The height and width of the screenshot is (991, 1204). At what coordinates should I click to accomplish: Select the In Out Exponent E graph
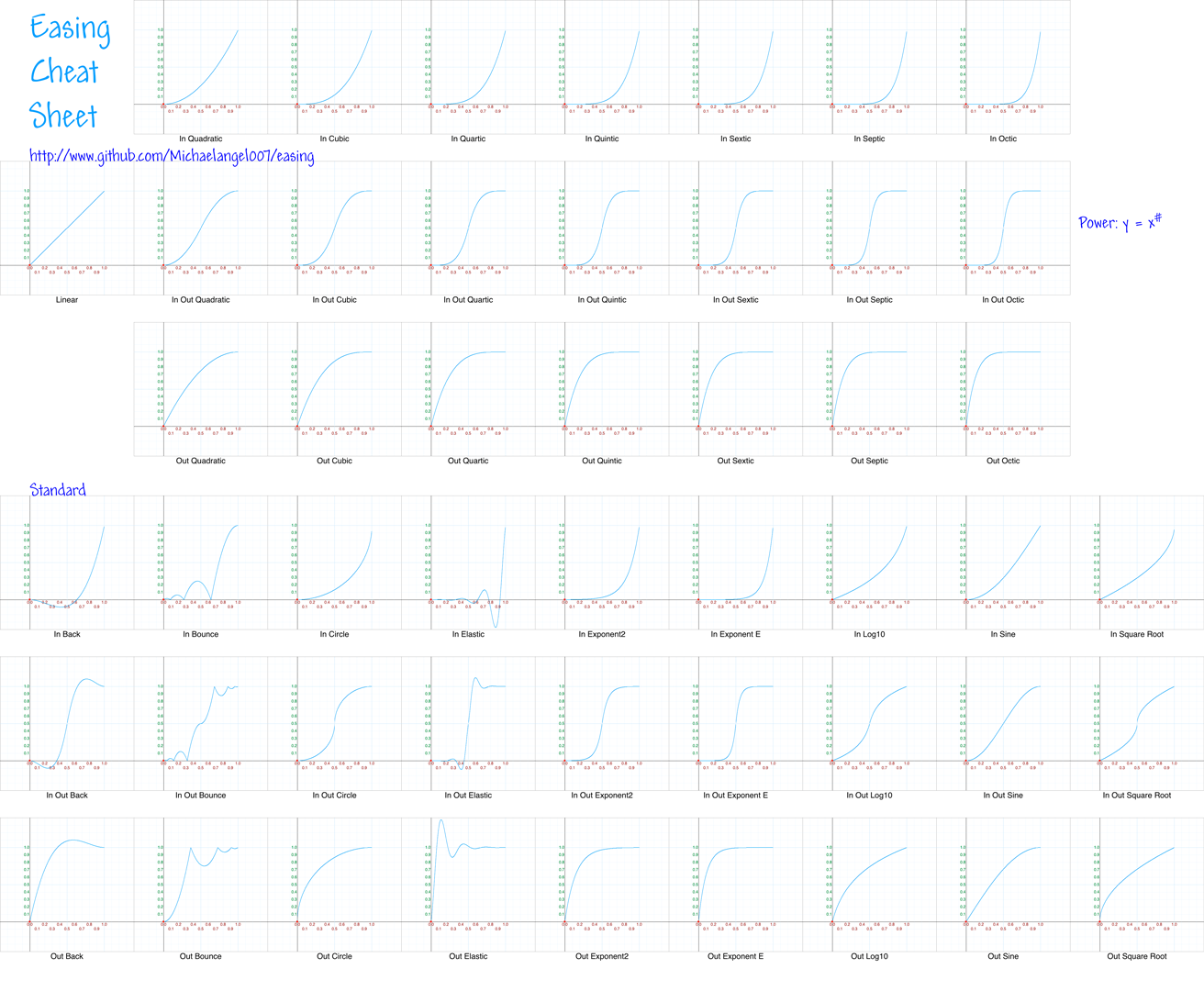point(736,724)
